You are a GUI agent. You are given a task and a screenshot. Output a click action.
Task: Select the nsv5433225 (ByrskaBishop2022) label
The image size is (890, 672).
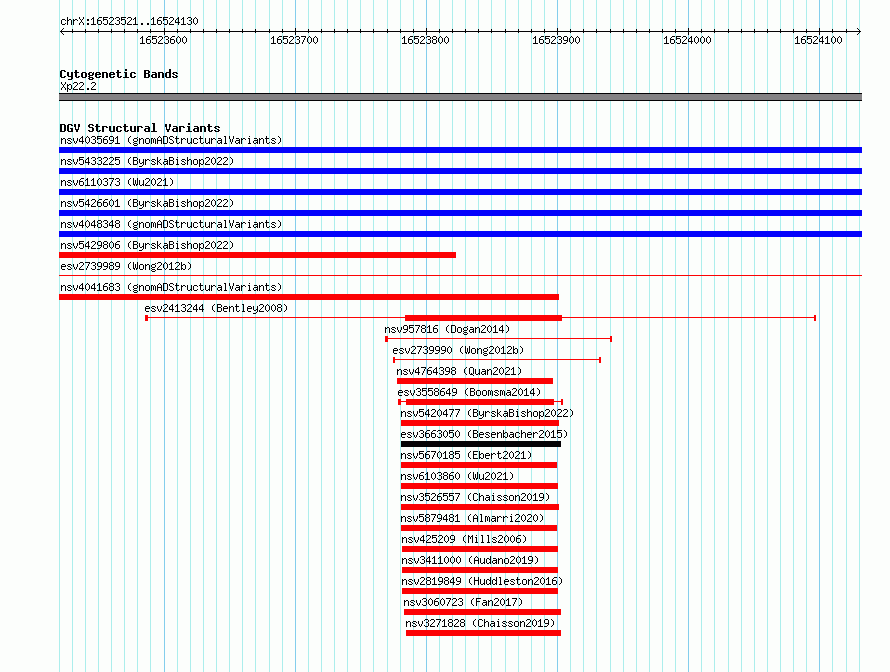click(x=147, y=161)
